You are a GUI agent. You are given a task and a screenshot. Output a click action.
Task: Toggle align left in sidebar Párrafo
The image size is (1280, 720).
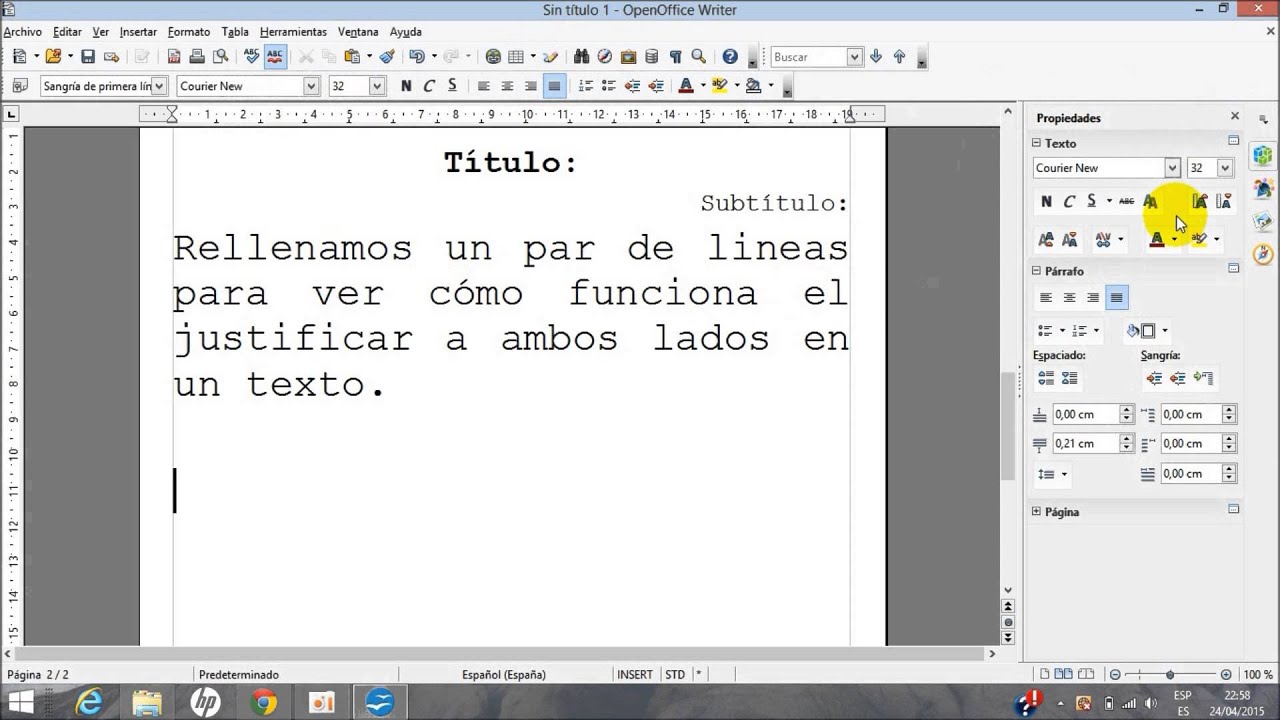(x=1046, y=297)
